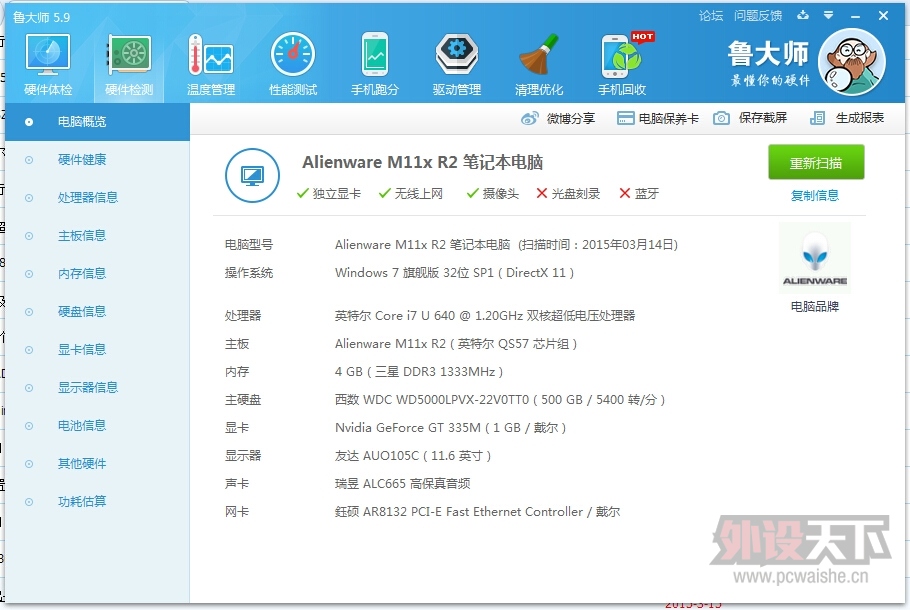Share via 微博分享

point(558,118)
